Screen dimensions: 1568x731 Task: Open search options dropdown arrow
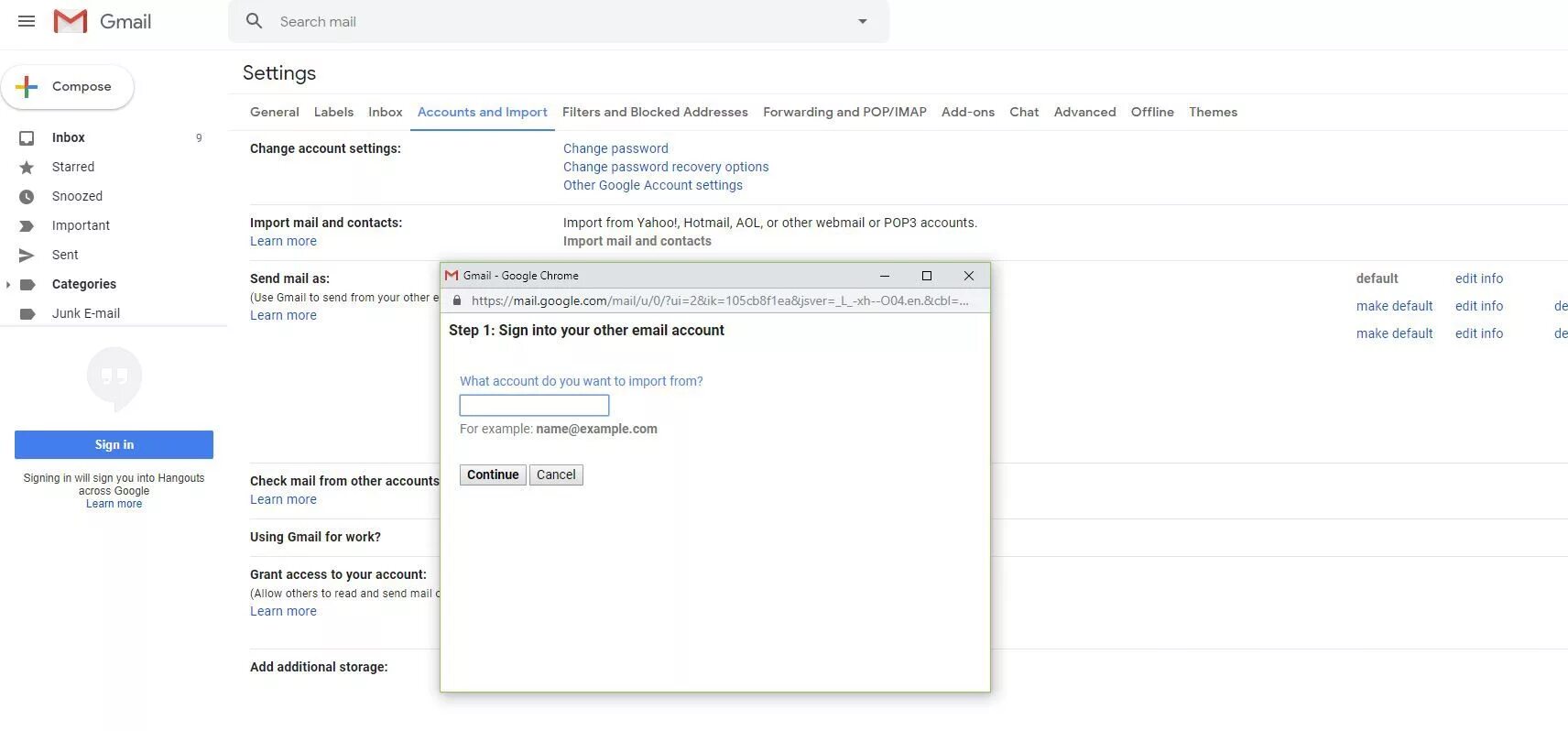pos(862,21)
